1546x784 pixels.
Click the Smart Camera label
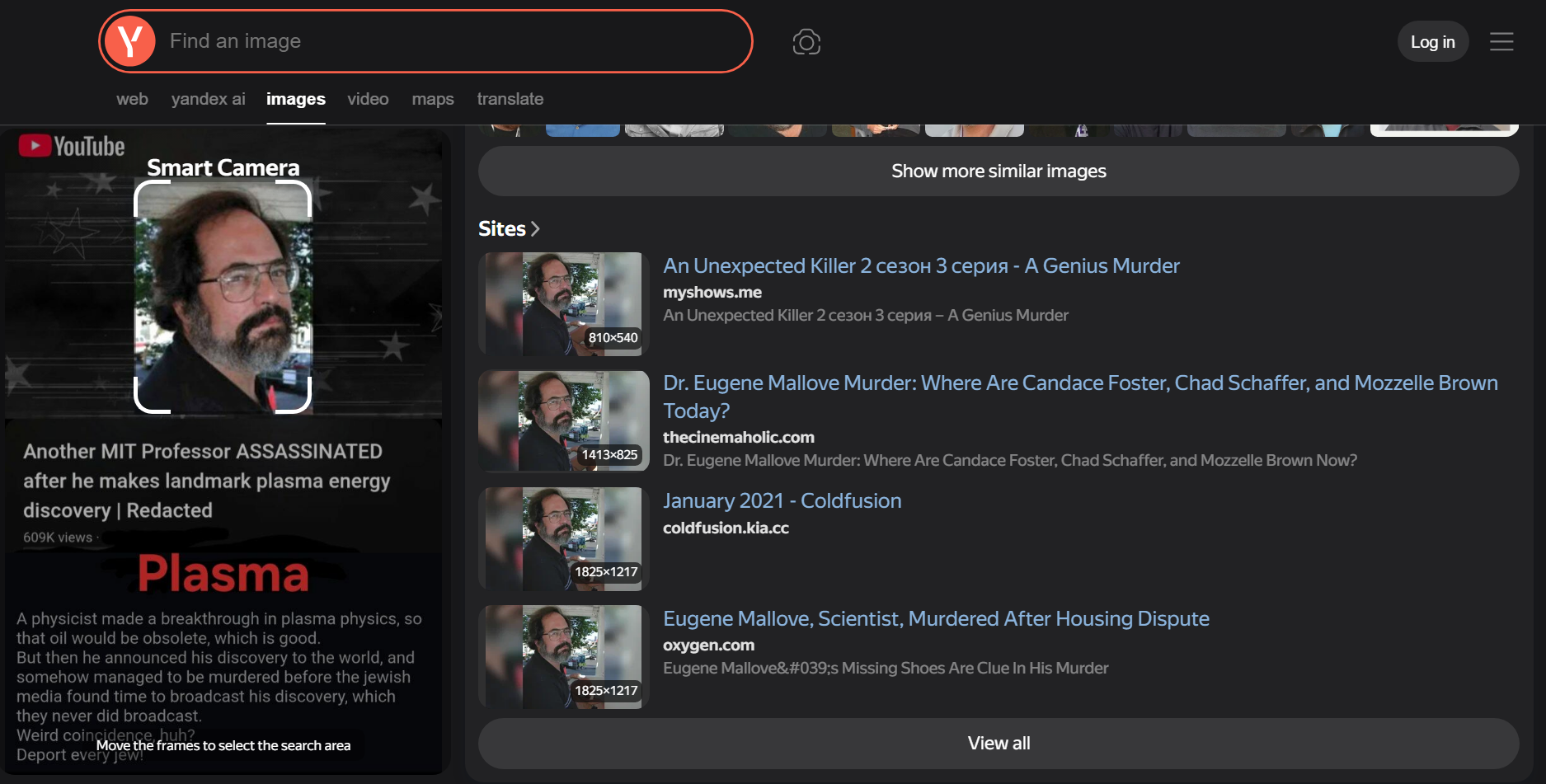pyautogui.click(x=223, y=168)
